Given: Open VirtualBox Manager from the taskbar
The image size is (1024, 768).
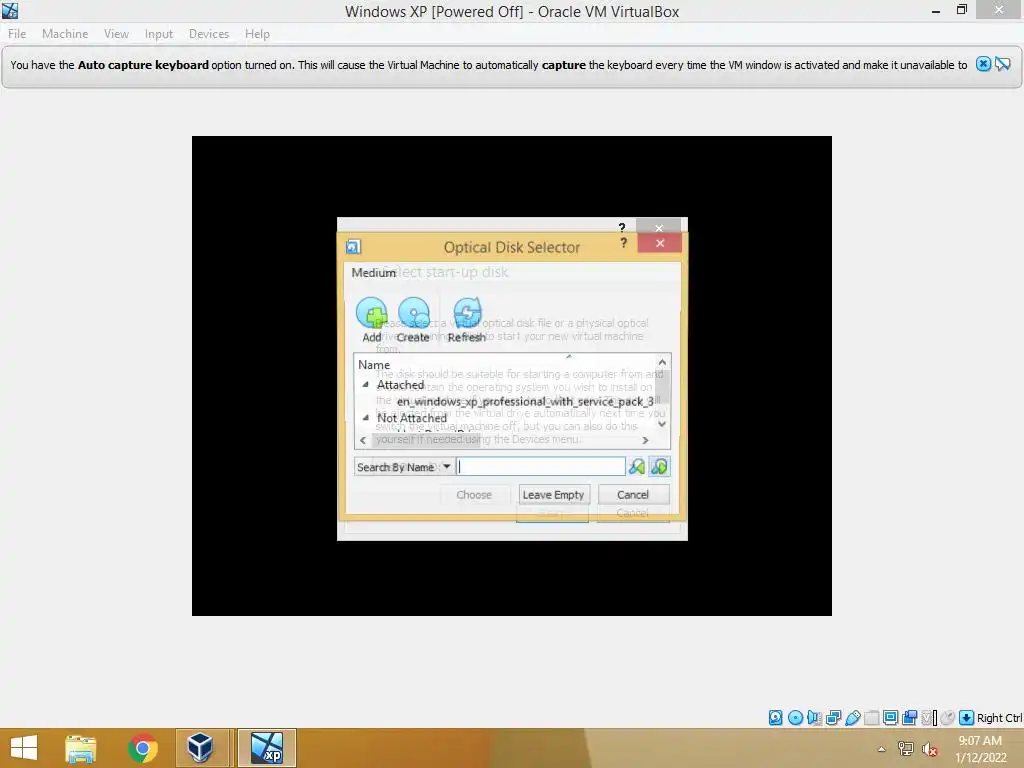Looking at the screenshot, I should 200,748.
